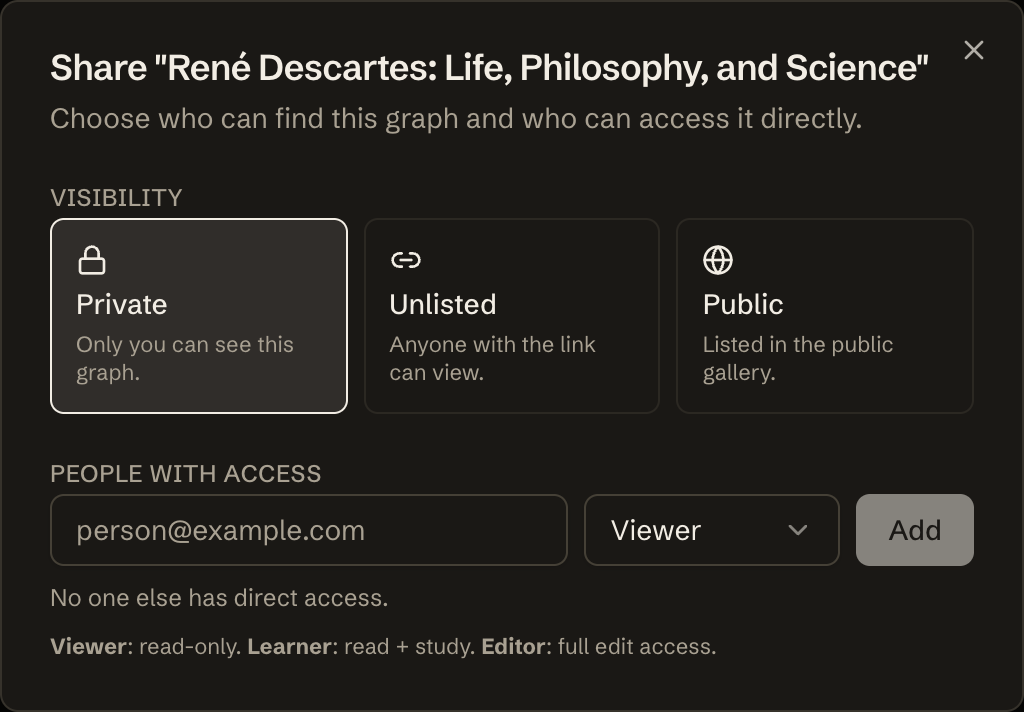
Task: Click the dialog title 'Share René Descartes'
Action: pos(489,68)
